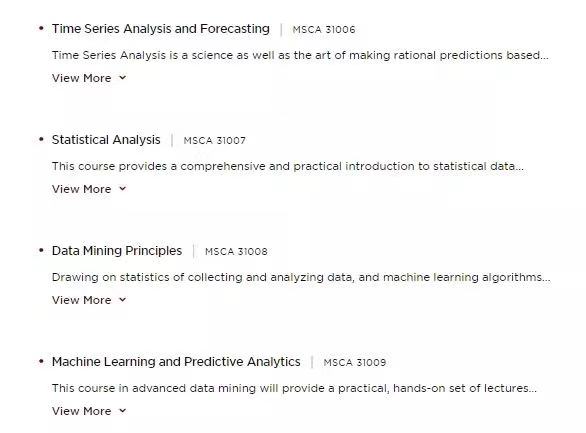Open Machine Learning and Predictive Analytics title
This screenshot has height=433, width=586.
coord(176,362)
